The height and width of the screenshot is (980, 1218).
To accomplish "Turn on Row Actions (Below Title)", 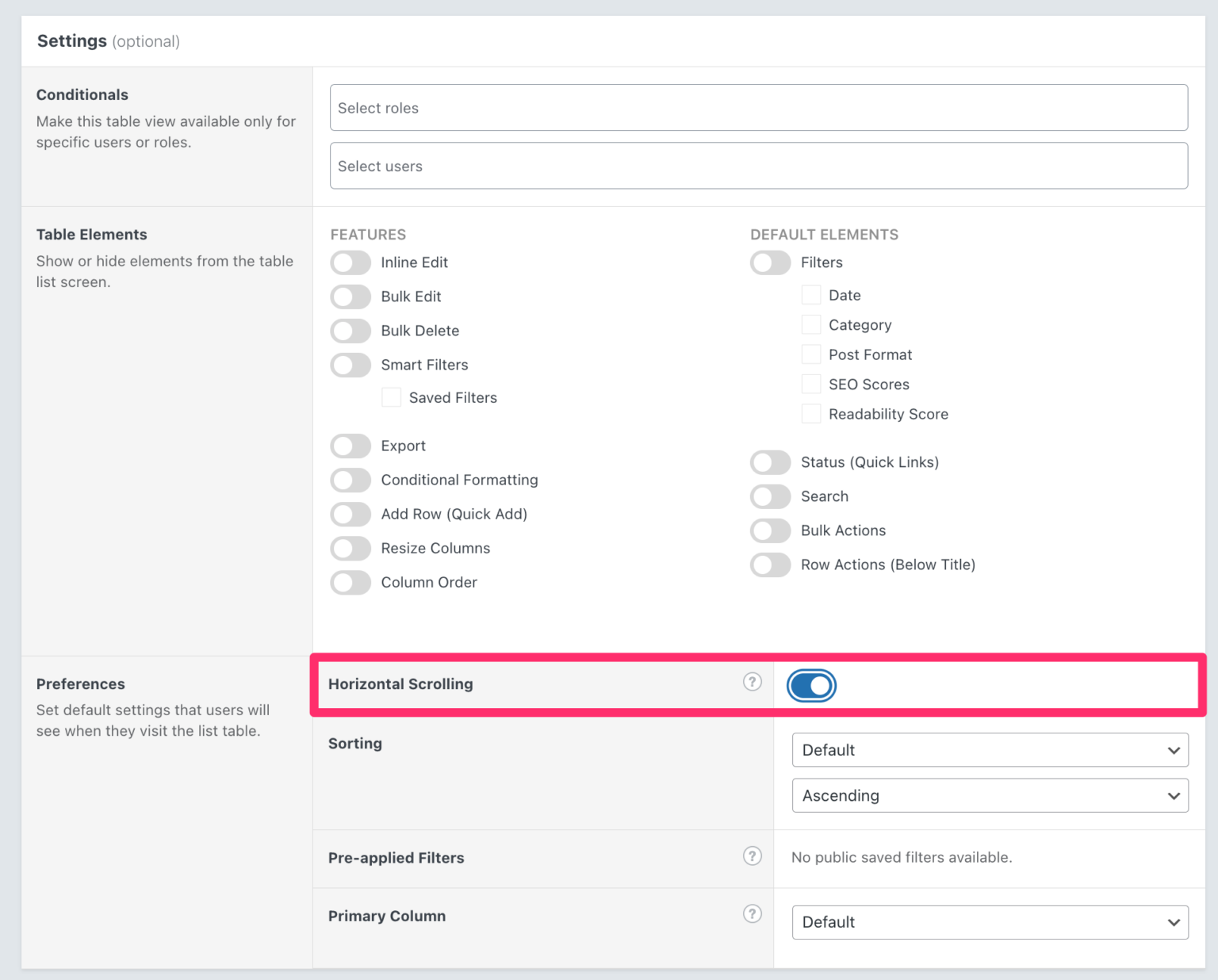I will [771, 565].
